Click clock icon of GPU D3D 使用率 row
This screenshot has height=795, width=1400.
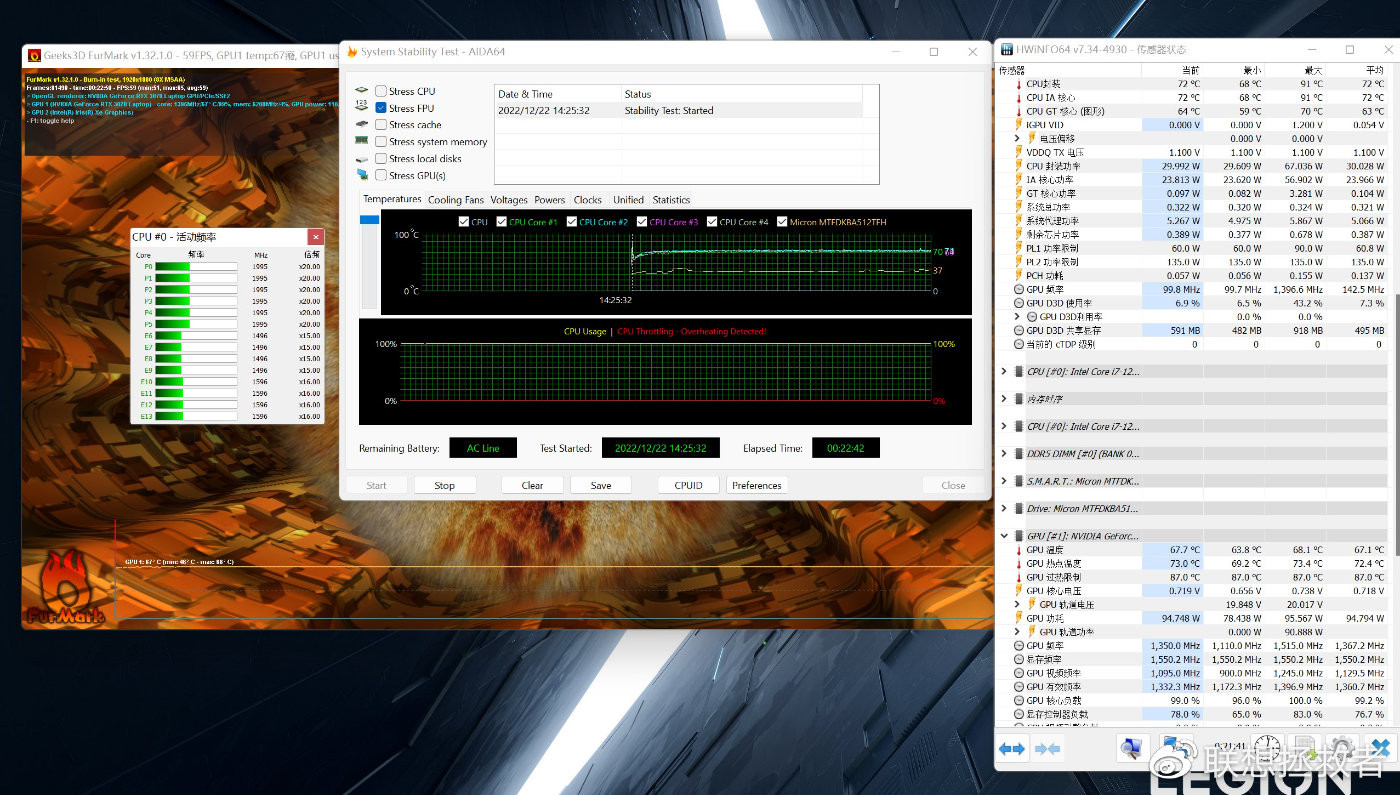pyautogui.click(x=1019, y=303)
